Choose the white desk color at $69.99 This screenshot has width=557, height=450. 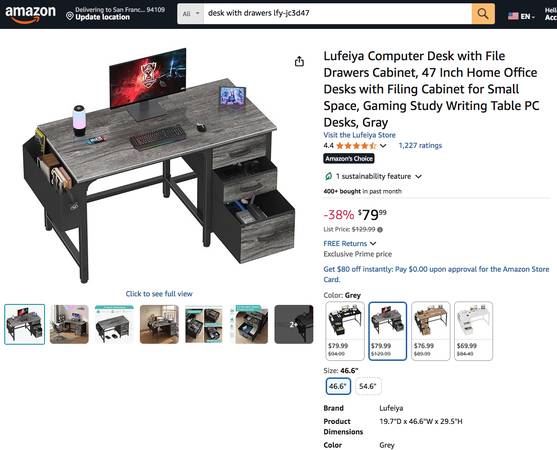[x=473, y=331]
